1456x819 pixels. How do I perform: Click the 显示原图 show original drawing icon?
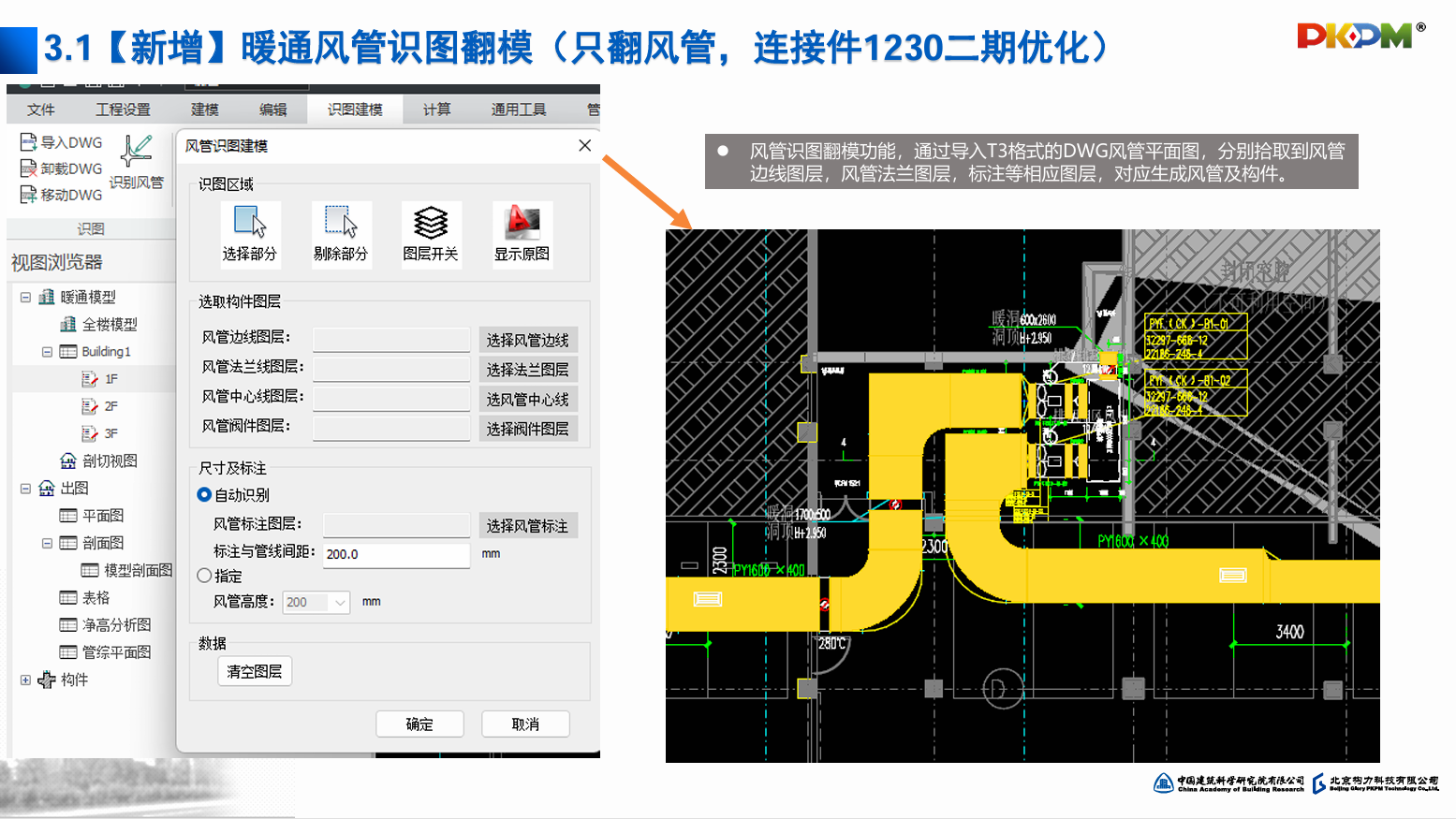coord(522,234)
